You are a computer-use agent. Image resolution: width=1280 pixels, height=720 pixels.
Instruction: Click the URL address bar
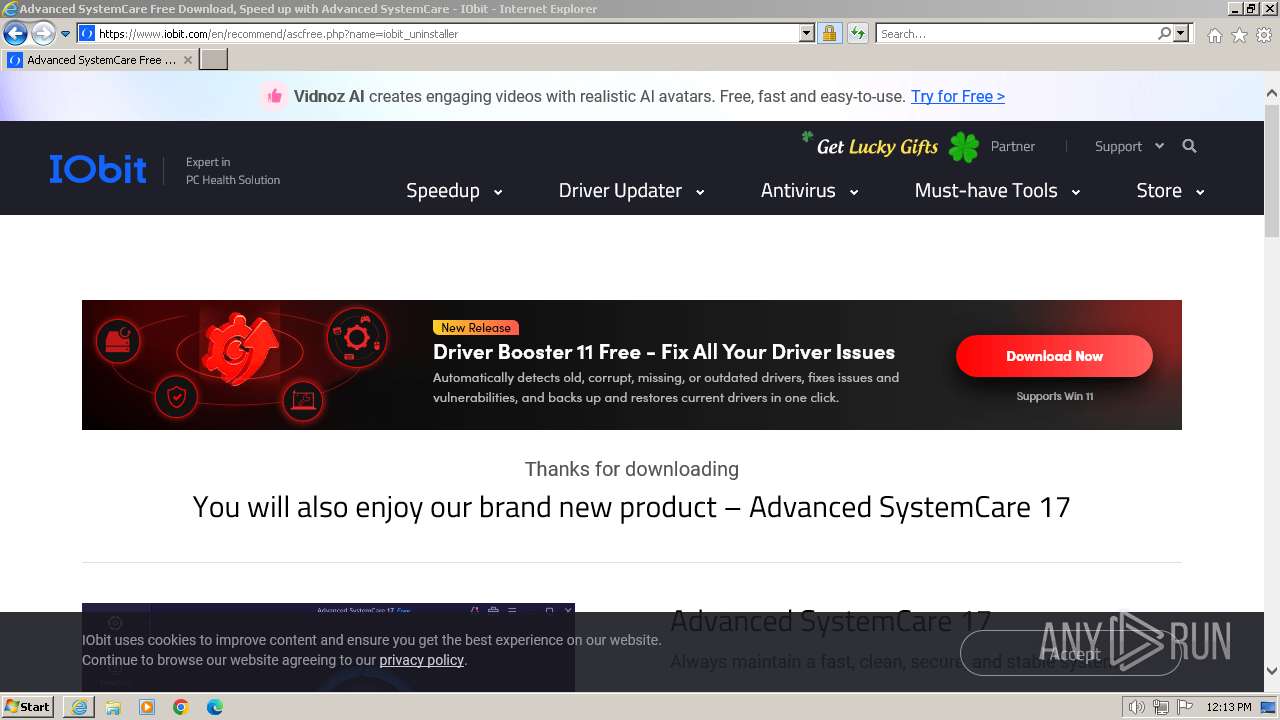coord(446,33)
